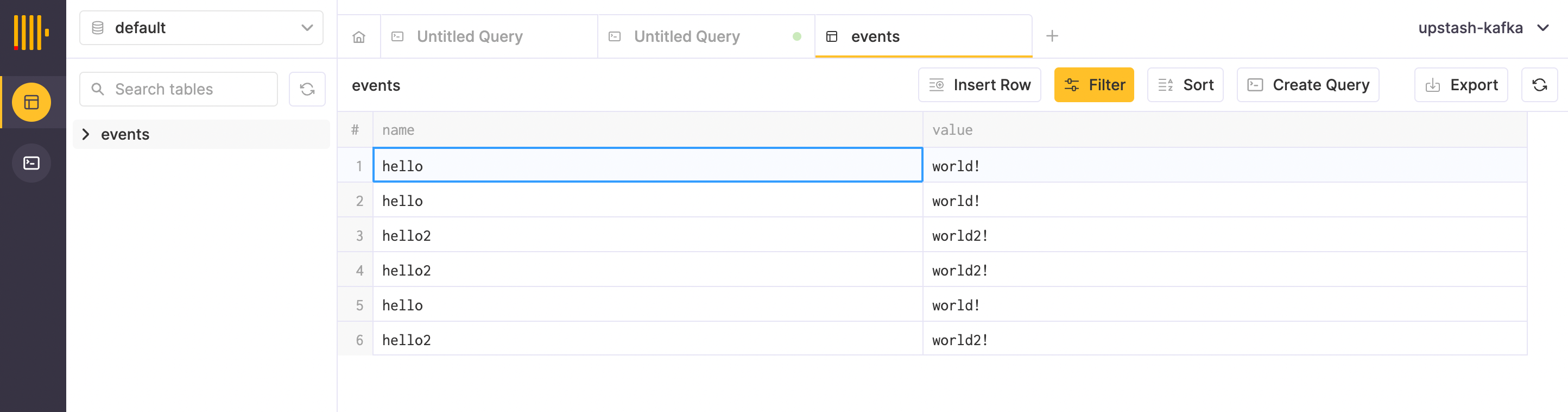Click the home tab icon
This screenshot has height=412, width=1568.
click(x=358, y=37)
